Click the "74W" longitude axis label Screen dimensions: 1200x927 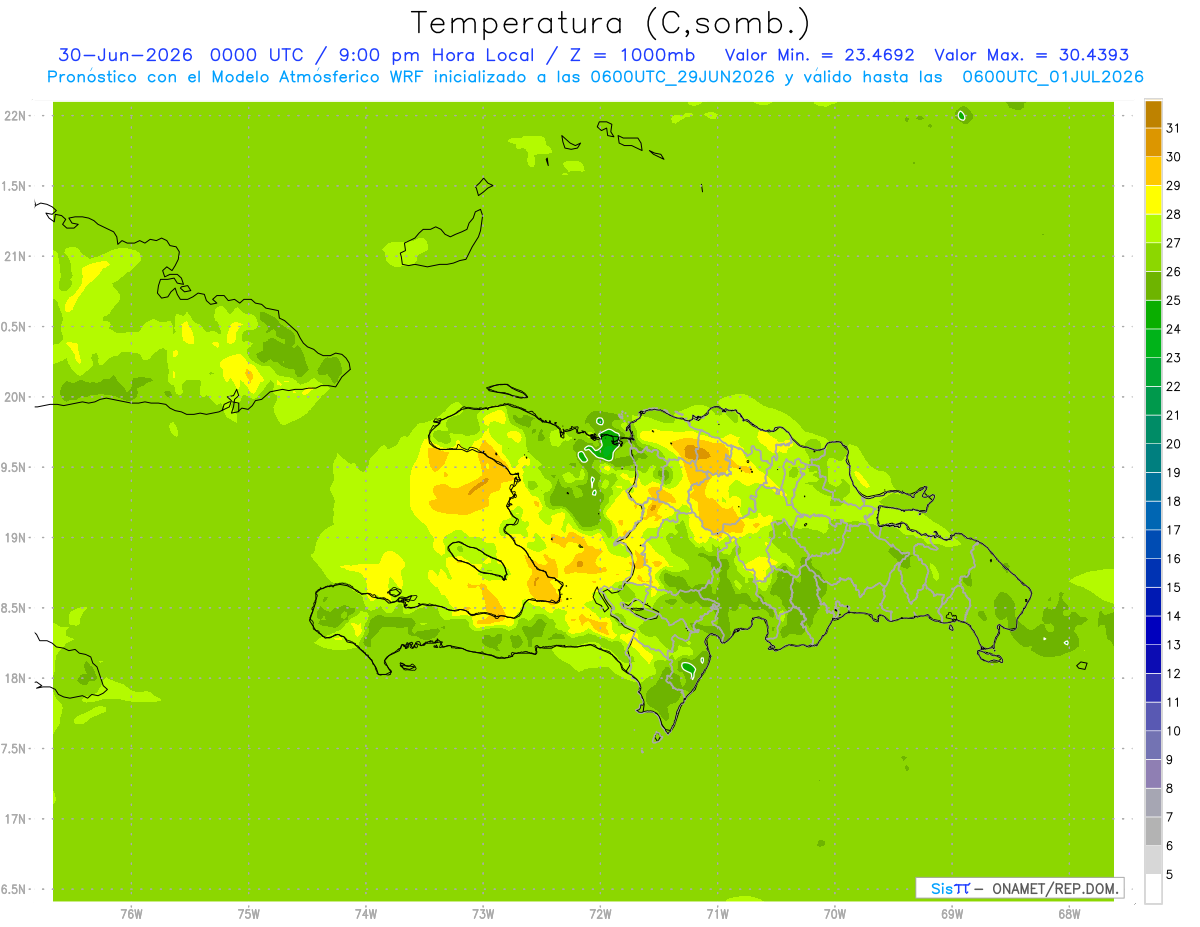(366, 914)
